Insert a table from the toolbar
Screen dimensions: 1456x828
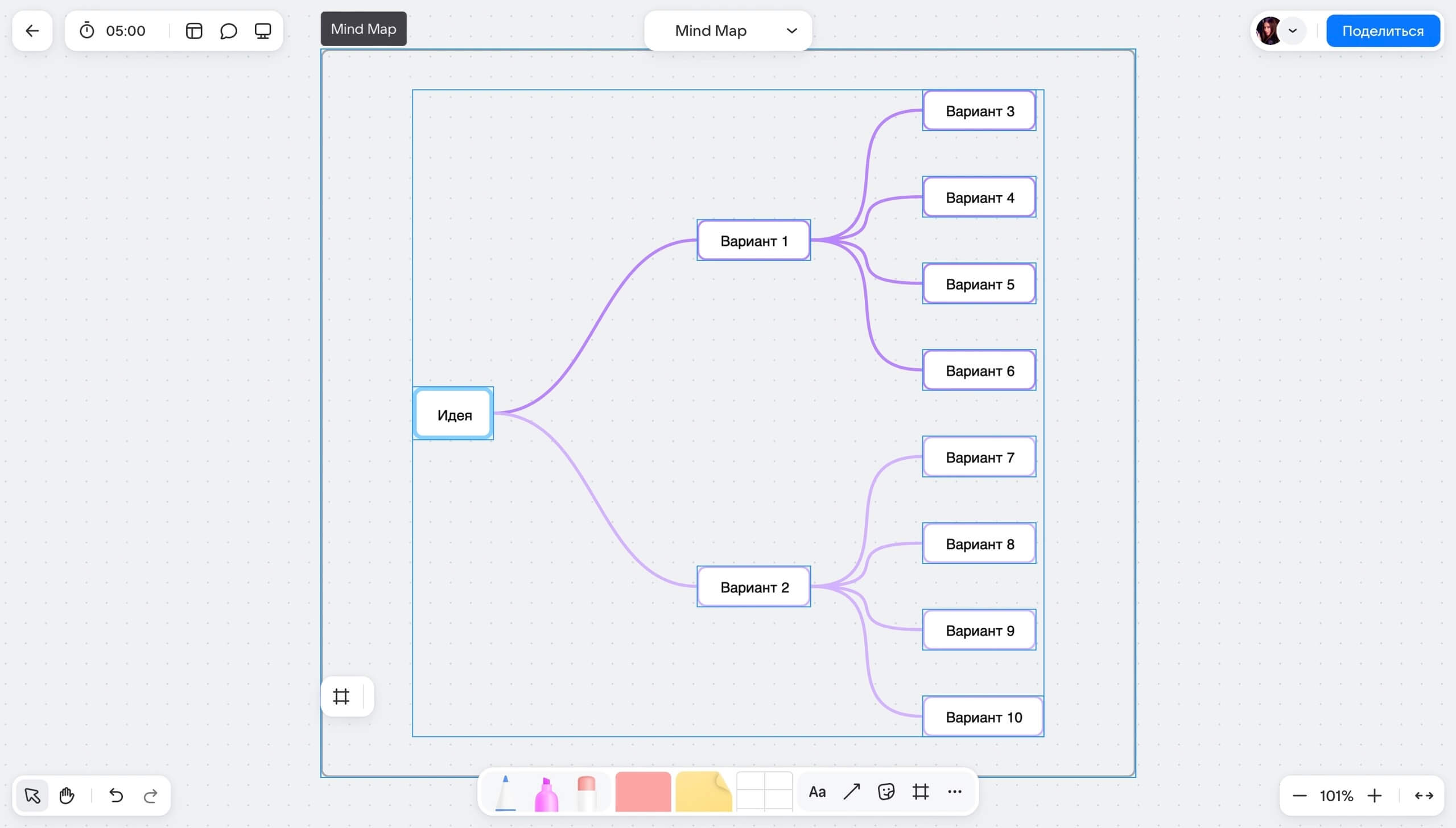coord(764,792)
